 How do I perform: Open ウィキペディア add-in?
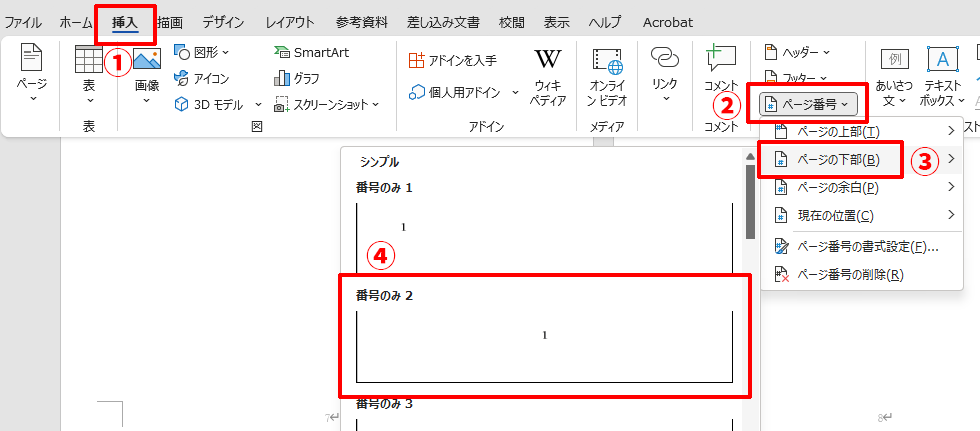(548, 76)
